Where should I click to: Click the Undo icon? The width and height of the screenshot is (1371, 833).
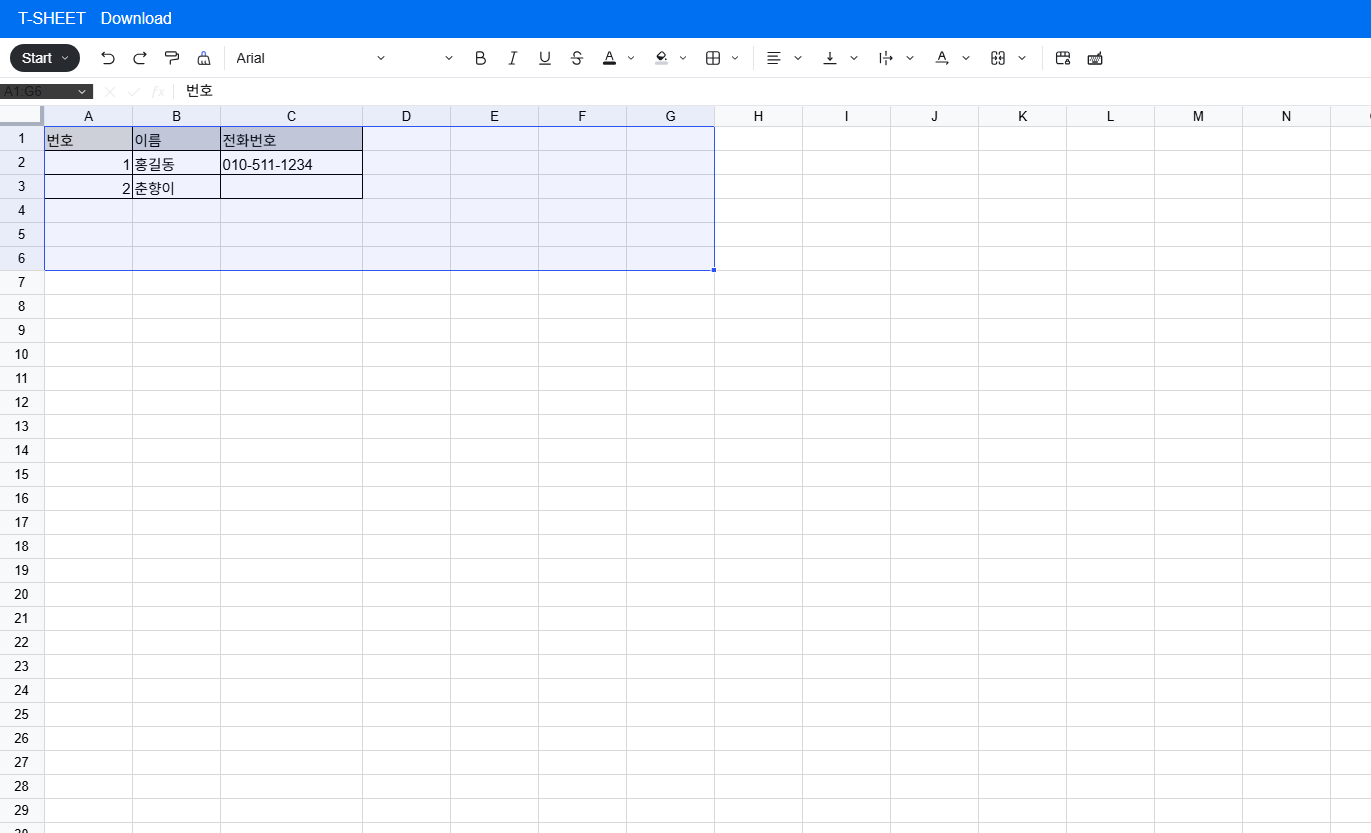click(x=108, y=58)
